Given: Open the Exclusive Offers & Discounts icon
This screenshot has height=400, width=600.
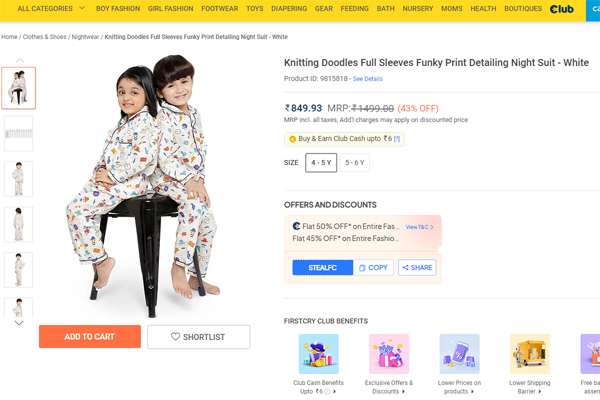Looking at the screenshot, I should coord(389,354).
